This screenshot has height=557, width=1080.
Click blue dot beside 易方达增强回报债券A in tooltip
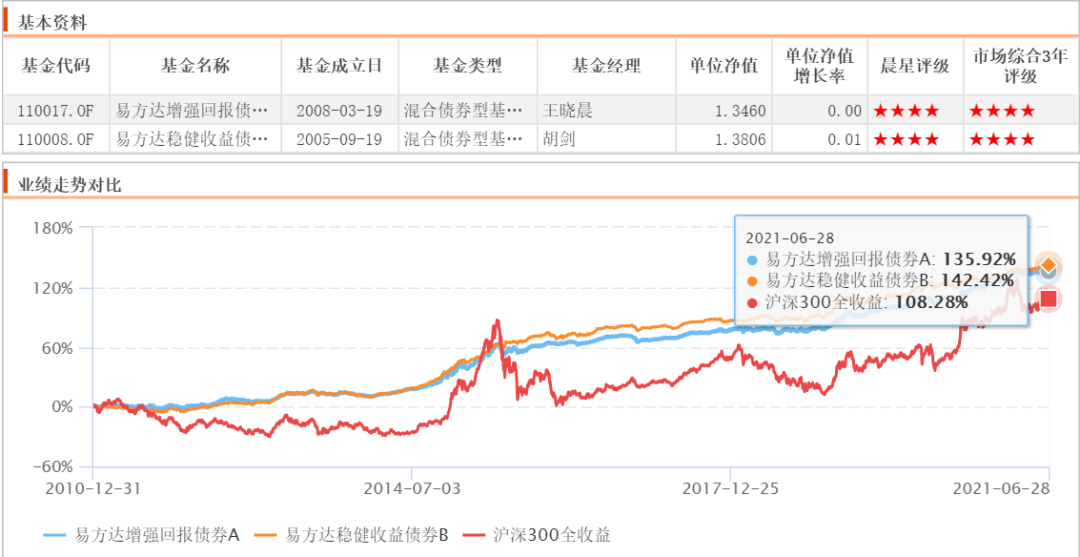click(754, 261)
